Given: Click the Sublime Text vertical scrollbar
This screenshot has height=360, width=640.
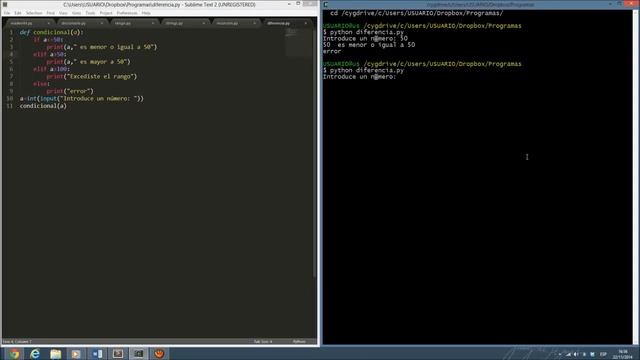Looking at the screenshot, I should (x=315, y=153).
